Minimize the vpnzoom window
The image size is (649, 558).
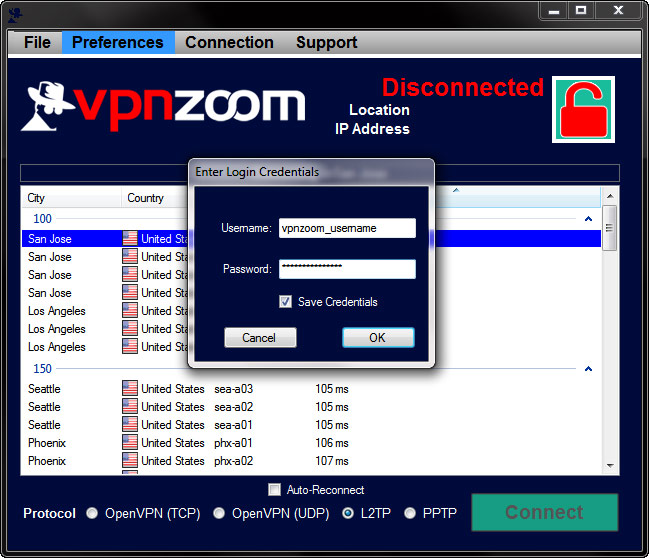554,11
